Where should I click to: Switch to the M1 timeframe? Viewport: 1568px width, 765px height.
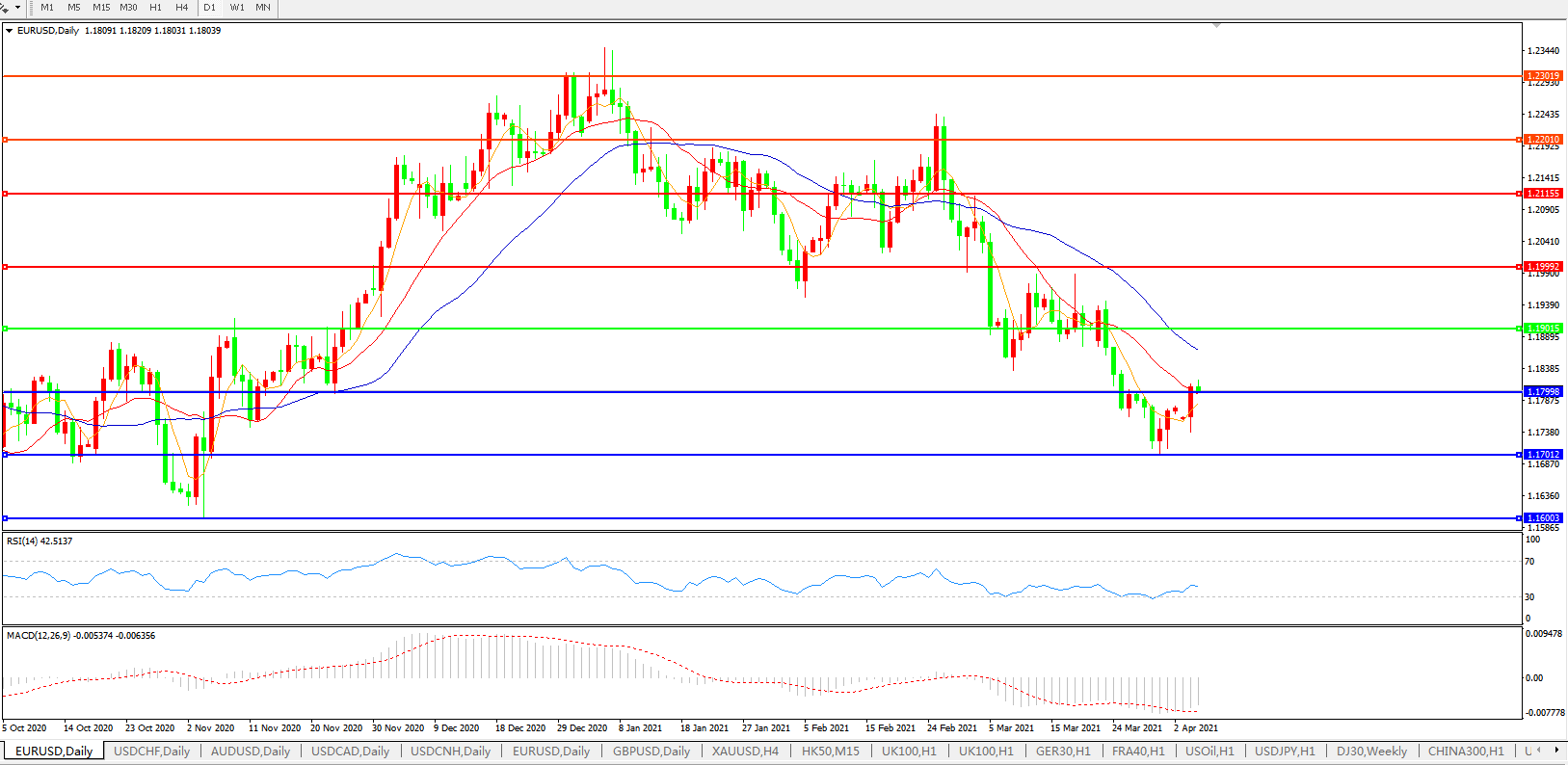(47, 8)
